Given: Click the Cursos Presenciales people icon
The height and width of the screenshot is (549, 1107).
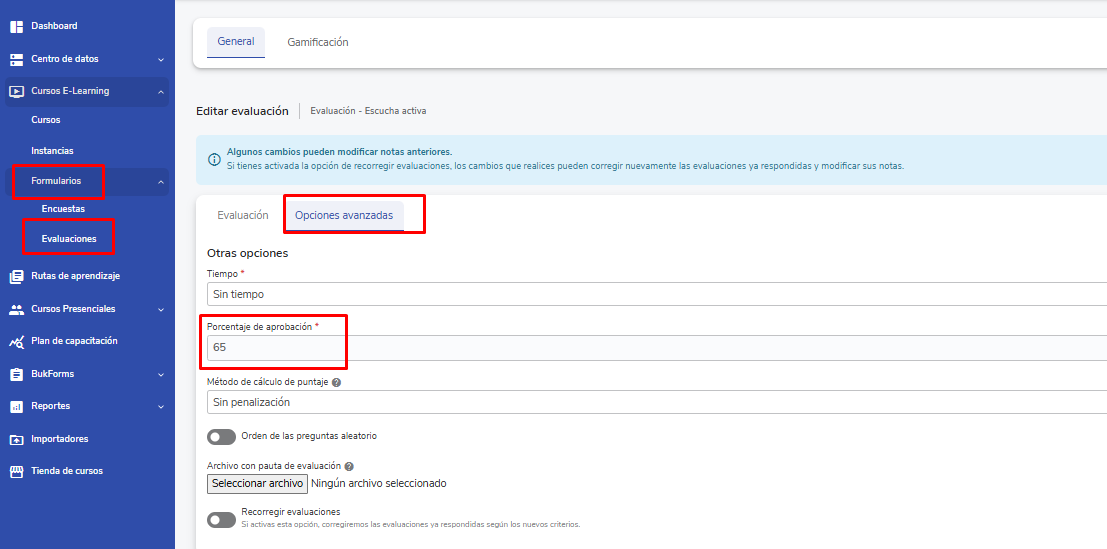Looking at the screenshot, I should [x=16, y=309].
